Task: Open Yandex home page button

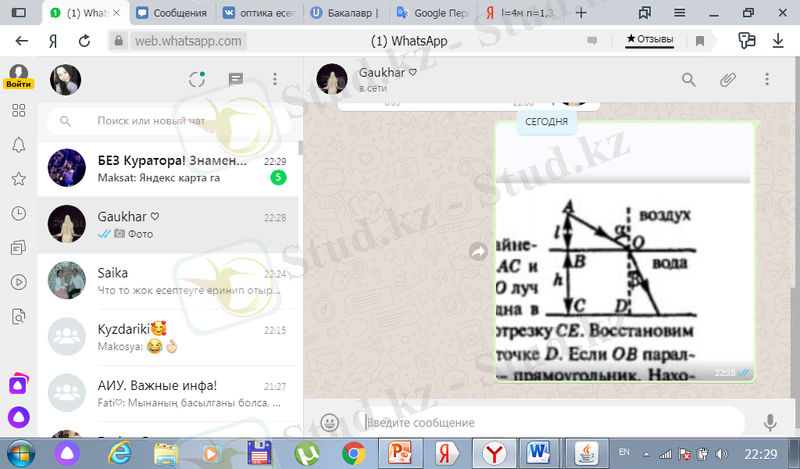Action: coord(53,41)
